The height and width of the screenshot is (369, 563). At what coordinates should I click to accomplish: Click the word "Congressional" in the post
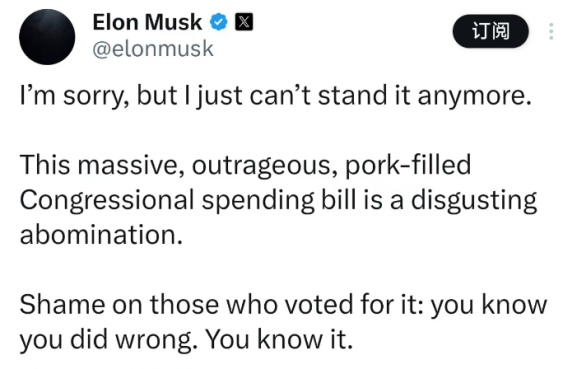click(107, 200)
